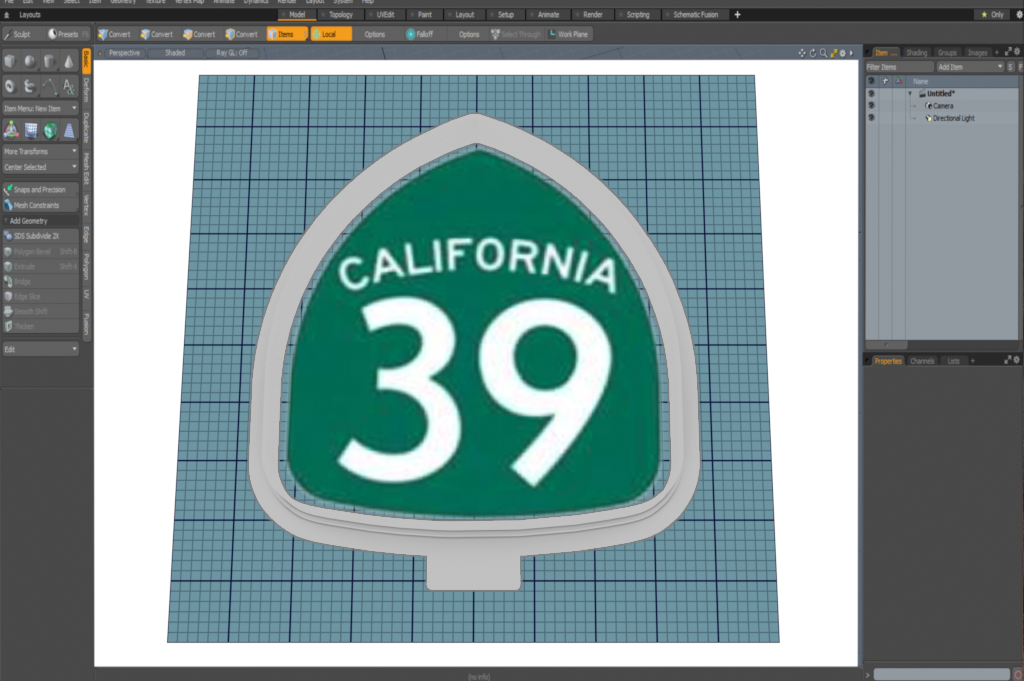This screenshot has width=1024, height=681.
Task: Toggle the Only star filter
Action: [992, 14]
